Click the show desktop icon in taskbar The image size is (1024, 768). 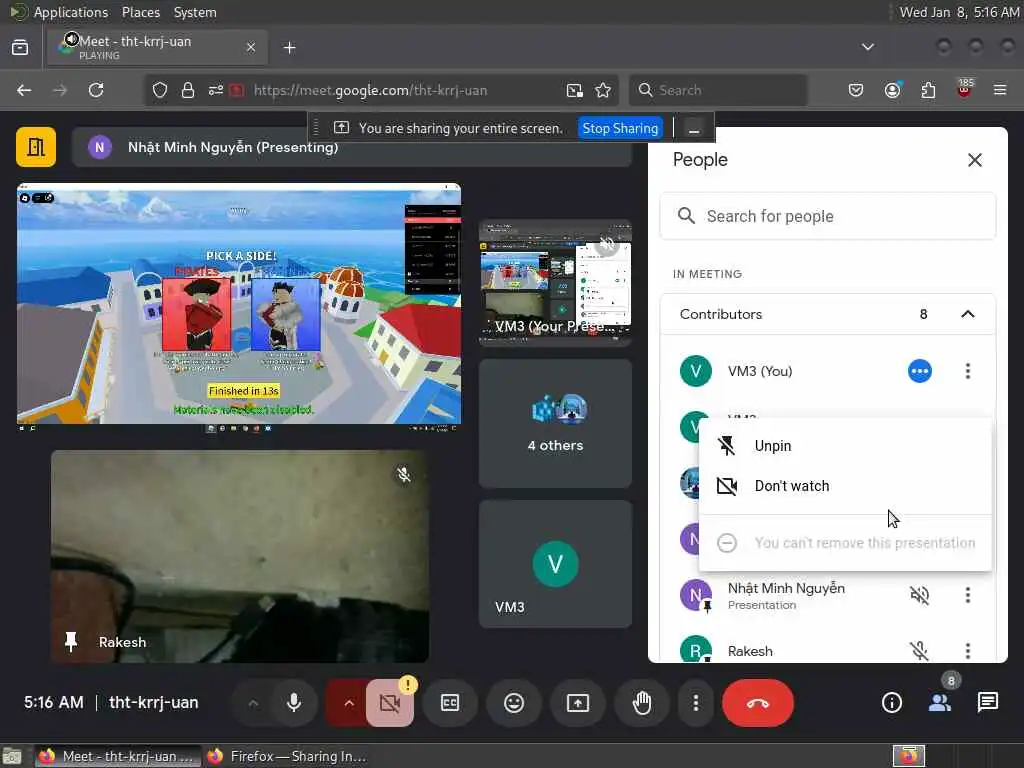12,756
